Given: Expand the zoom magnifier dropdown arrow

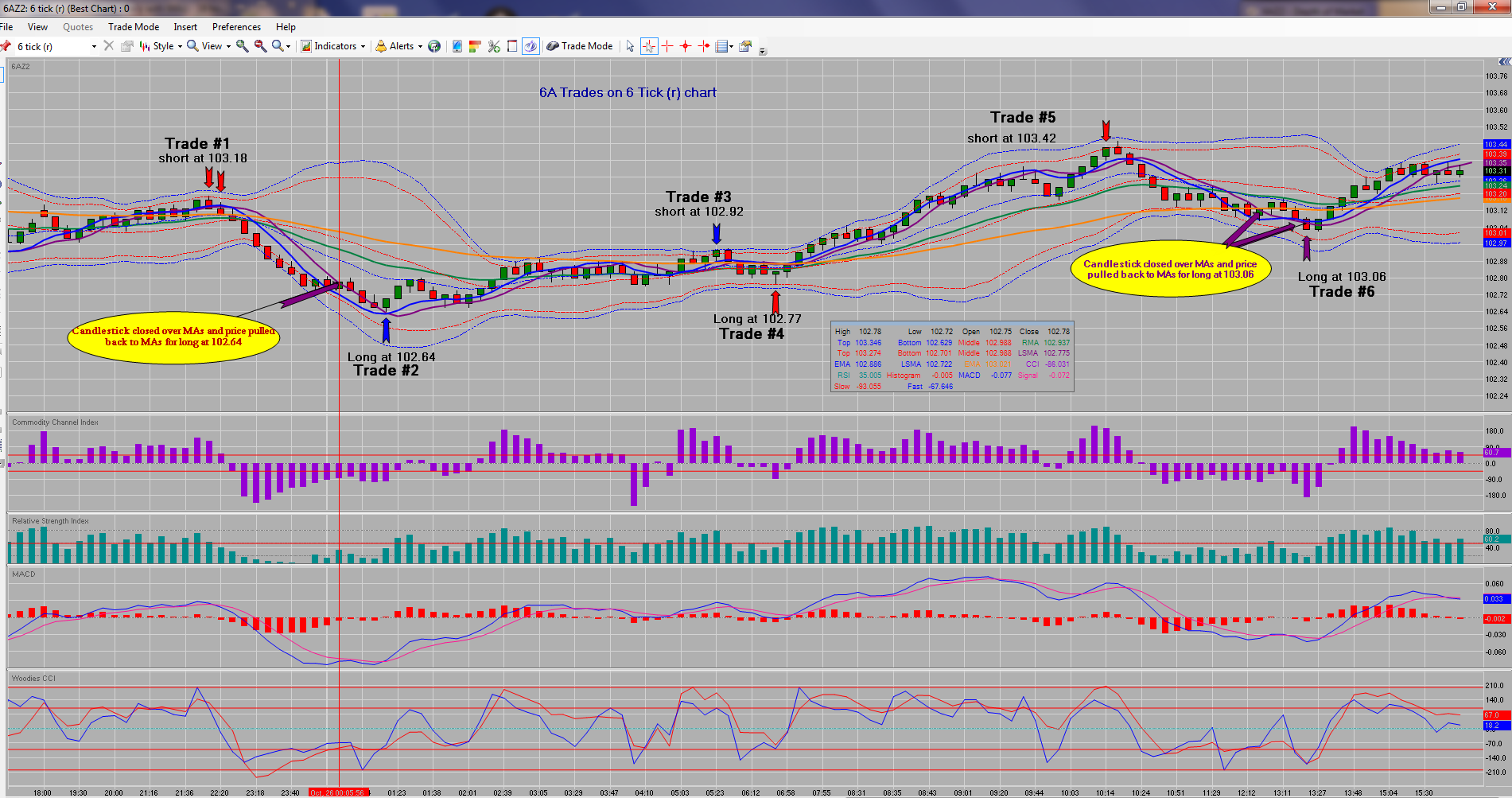Looking at the screenshot, I should [288, 46].
